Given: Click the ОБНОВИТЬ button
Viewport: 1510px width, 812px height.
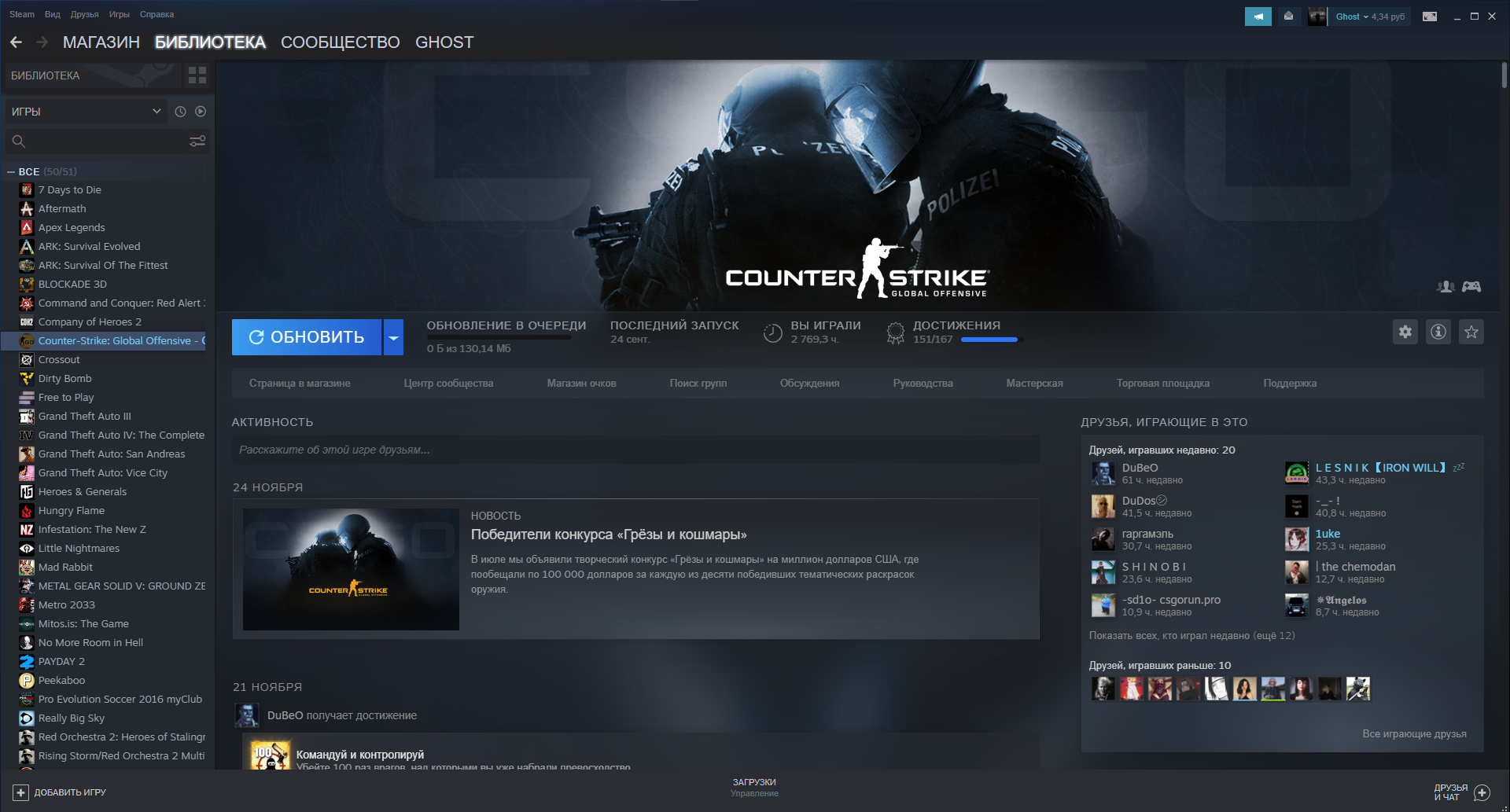Looking at the screenshot, I should [x=307, y=337].
